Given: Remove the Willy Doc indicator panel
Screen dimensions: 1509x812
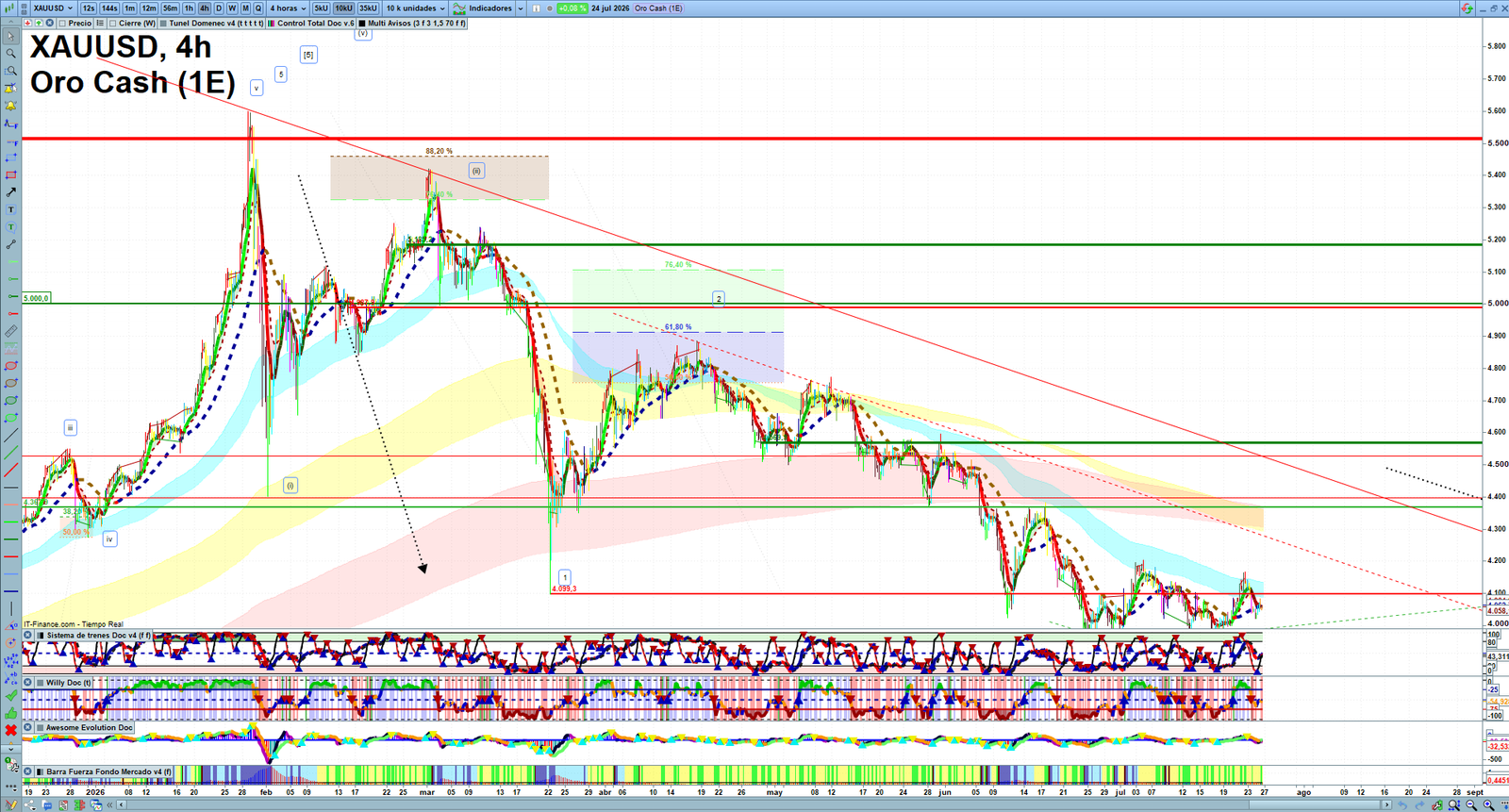Looking at the screenshot, I should (28, 682).
